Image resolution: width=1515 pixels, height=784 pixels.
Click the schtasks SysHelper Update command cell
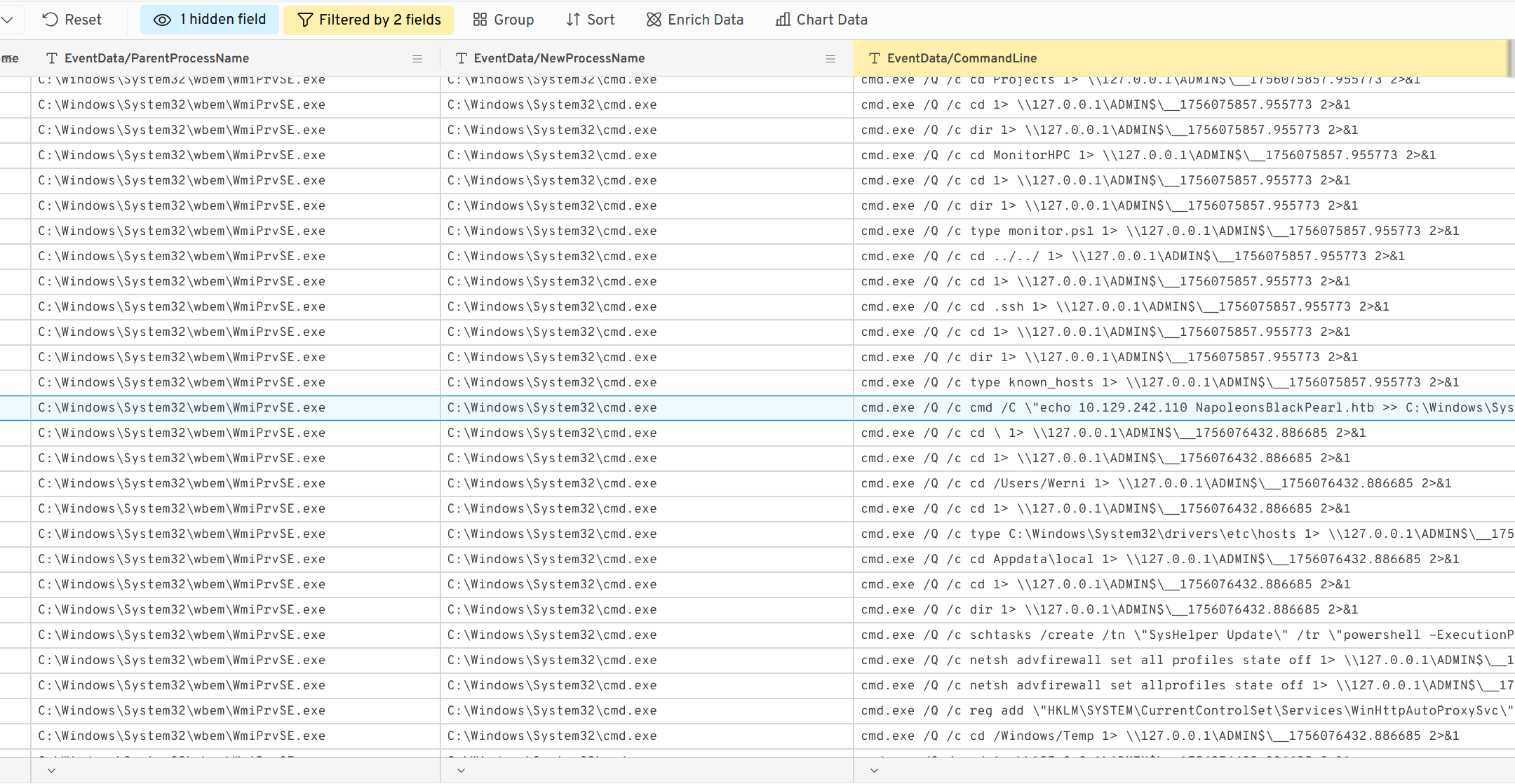coord(1185,635)
